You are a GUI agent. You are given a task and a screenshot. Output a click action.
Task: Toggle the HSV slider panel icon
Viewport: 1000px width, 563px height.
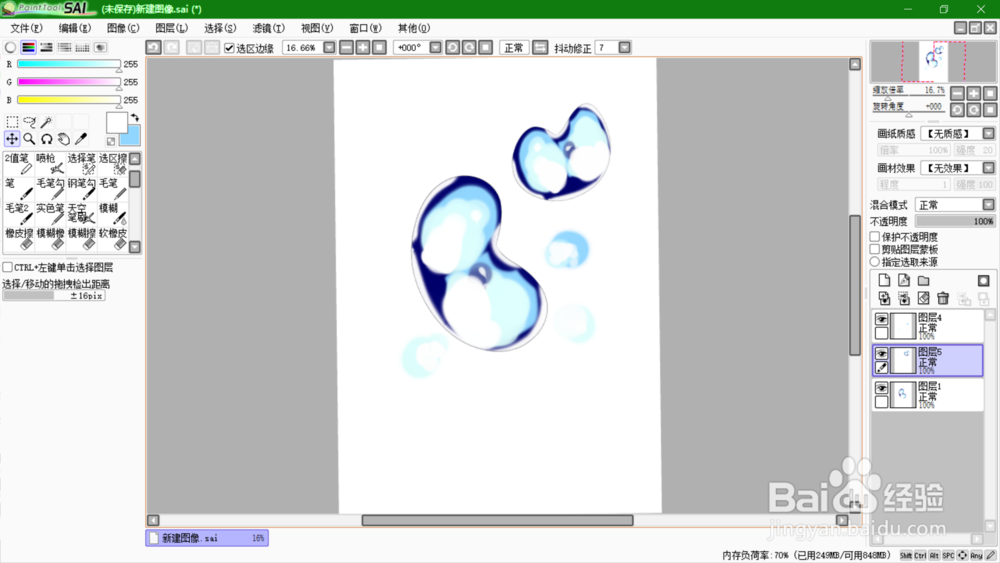point(47,47)
